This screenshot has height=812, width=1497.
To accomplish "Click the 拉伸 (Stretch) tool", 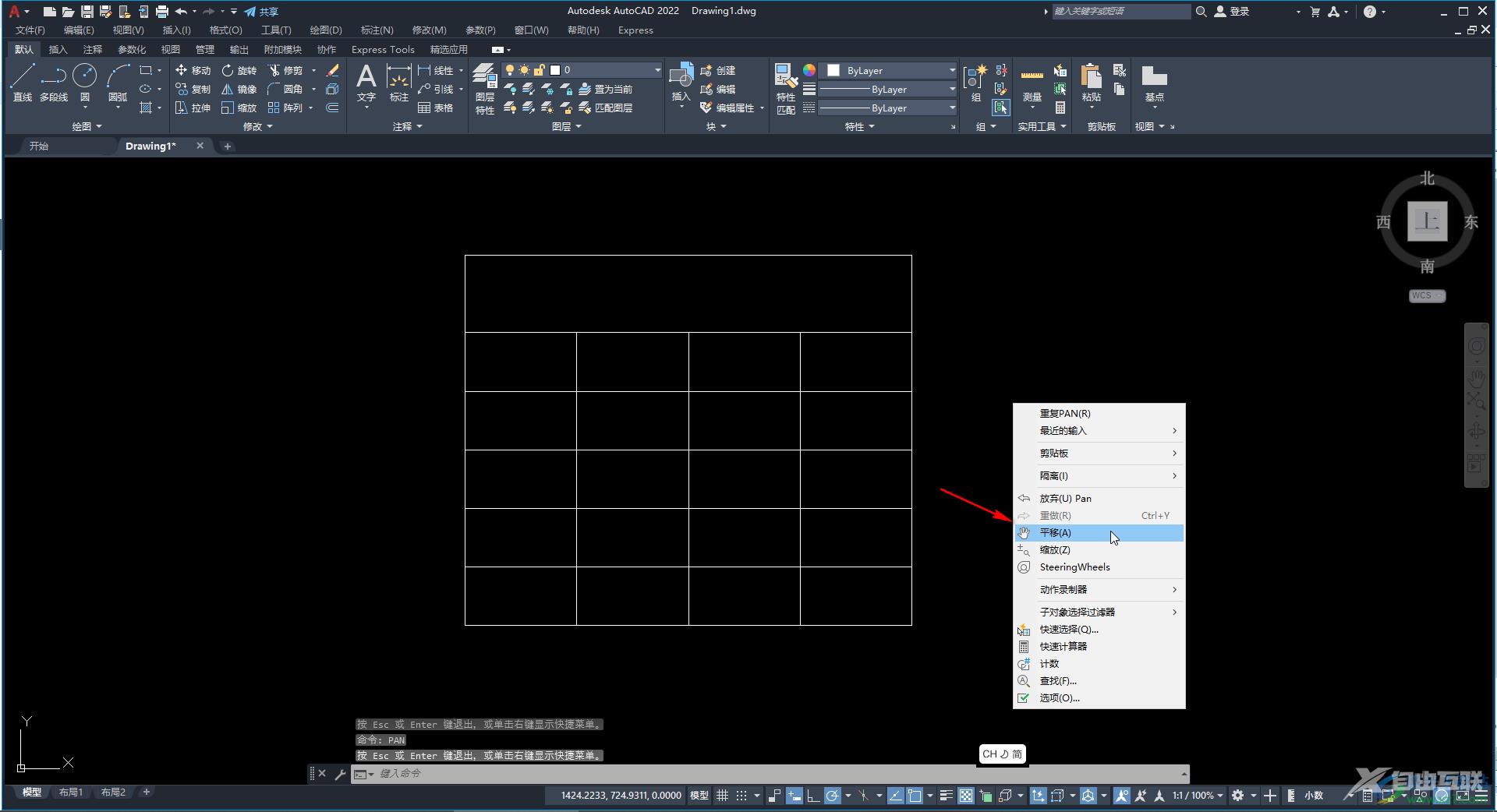I will coord(193,108).
